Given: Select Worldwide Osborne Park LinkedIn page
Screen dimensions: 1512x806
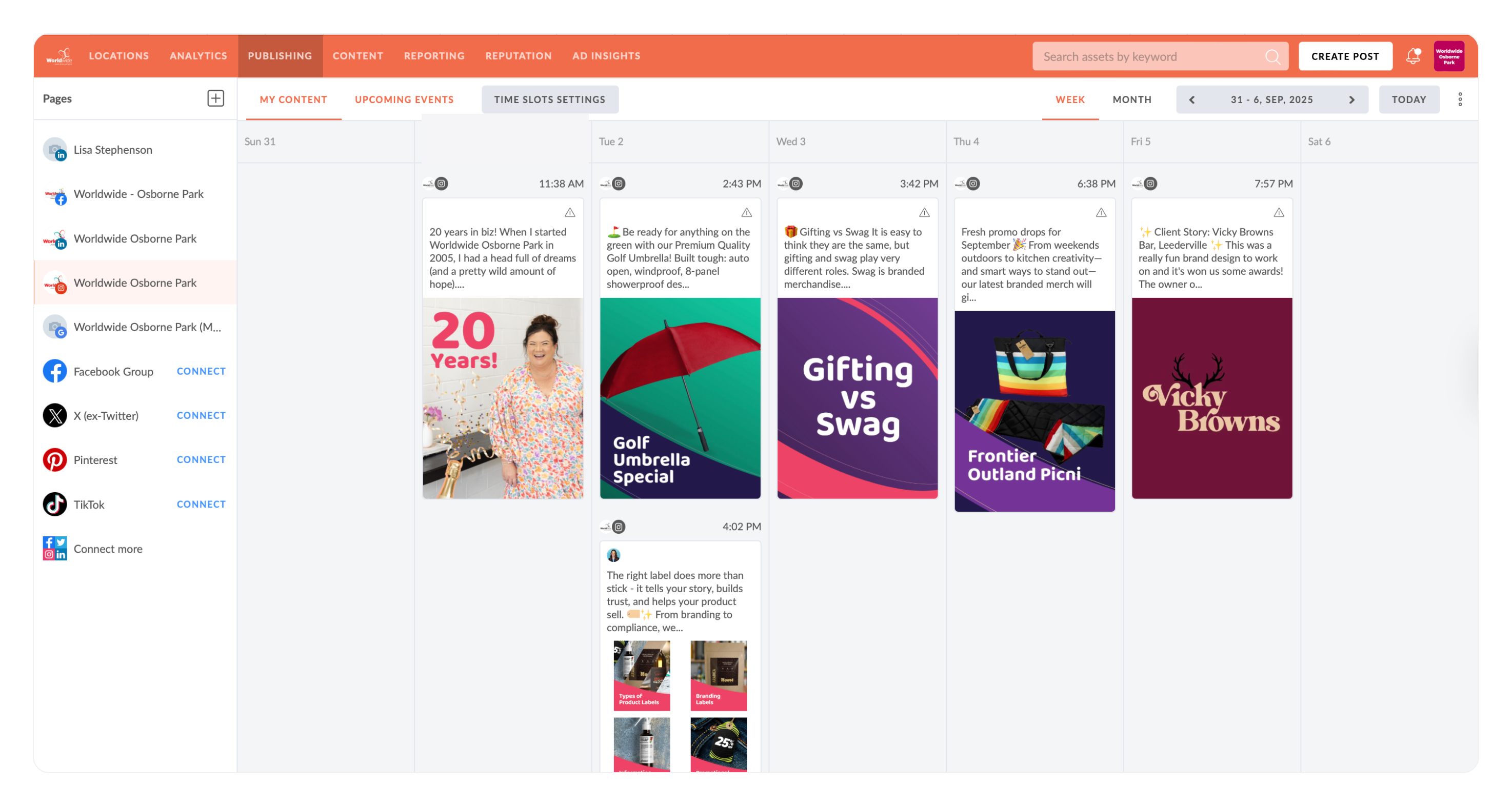Looking at the screenshot, I should [135, 239].
